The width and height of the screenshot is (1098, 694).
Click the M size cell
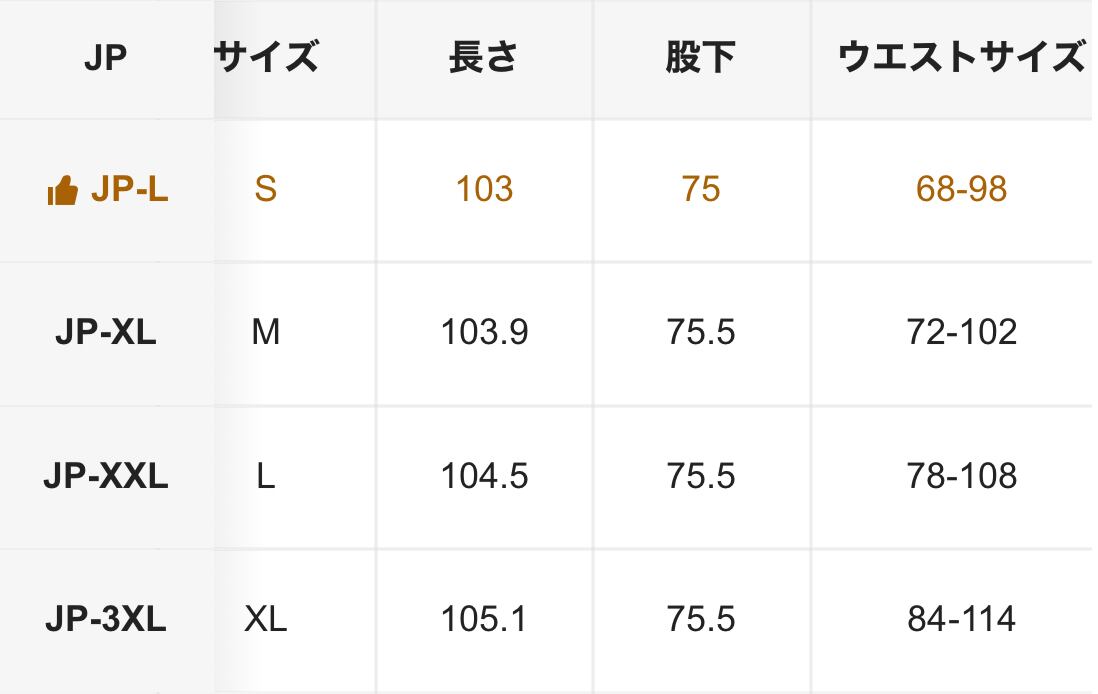click(x=265, y=332)
